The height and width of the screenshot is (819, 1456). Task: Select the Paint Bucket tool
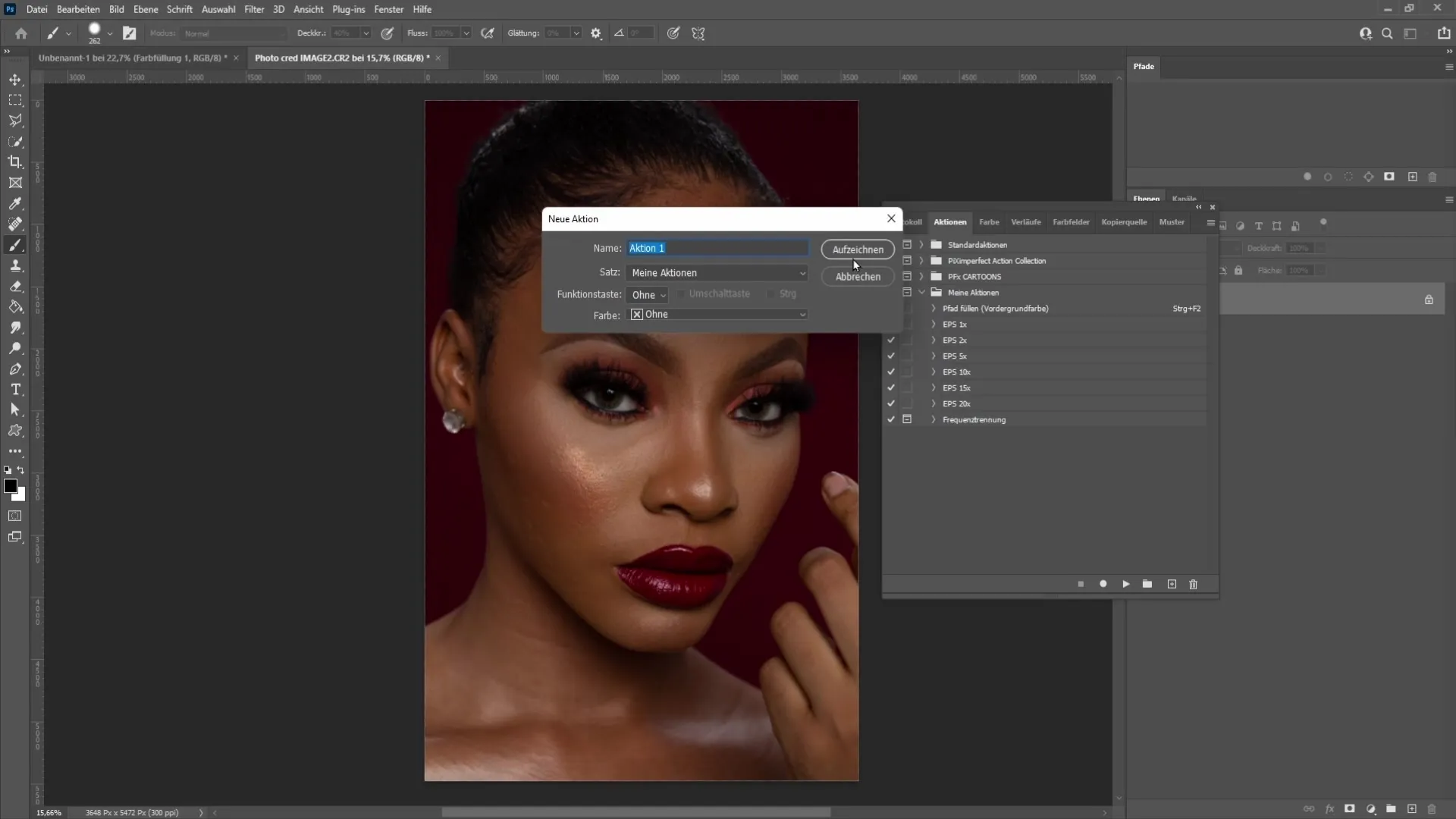(15, 307)
